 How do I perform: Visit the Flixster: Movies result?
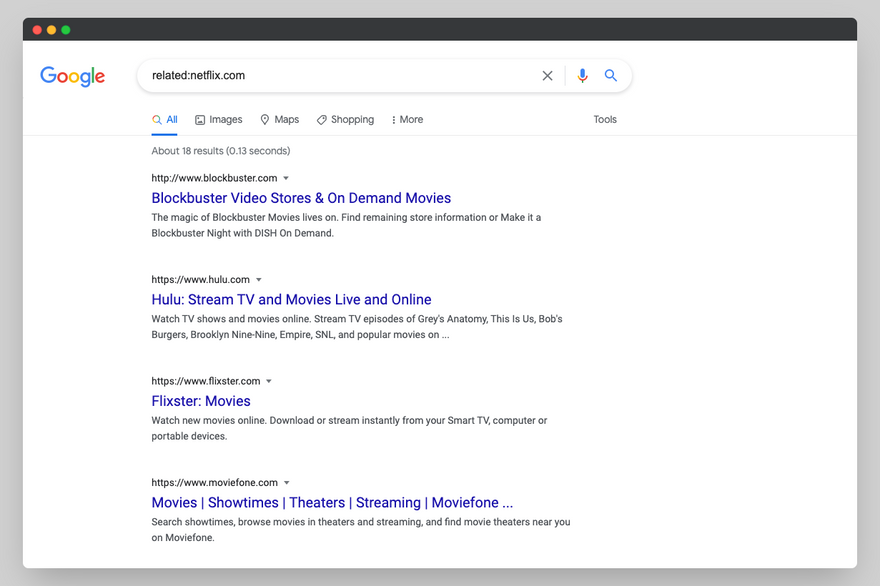(x=201, y=401)
